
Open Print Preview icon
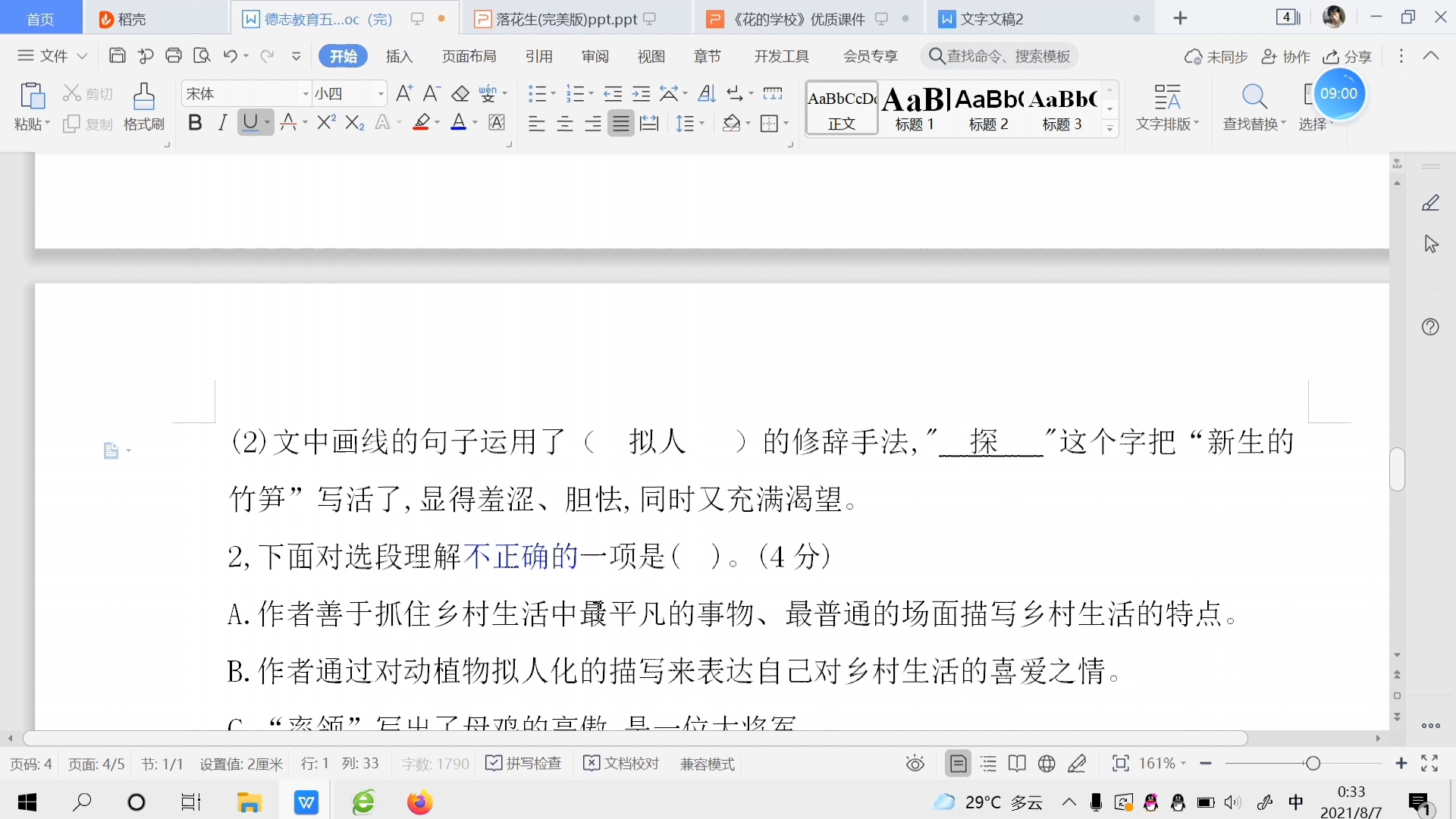tap(202, 55)
